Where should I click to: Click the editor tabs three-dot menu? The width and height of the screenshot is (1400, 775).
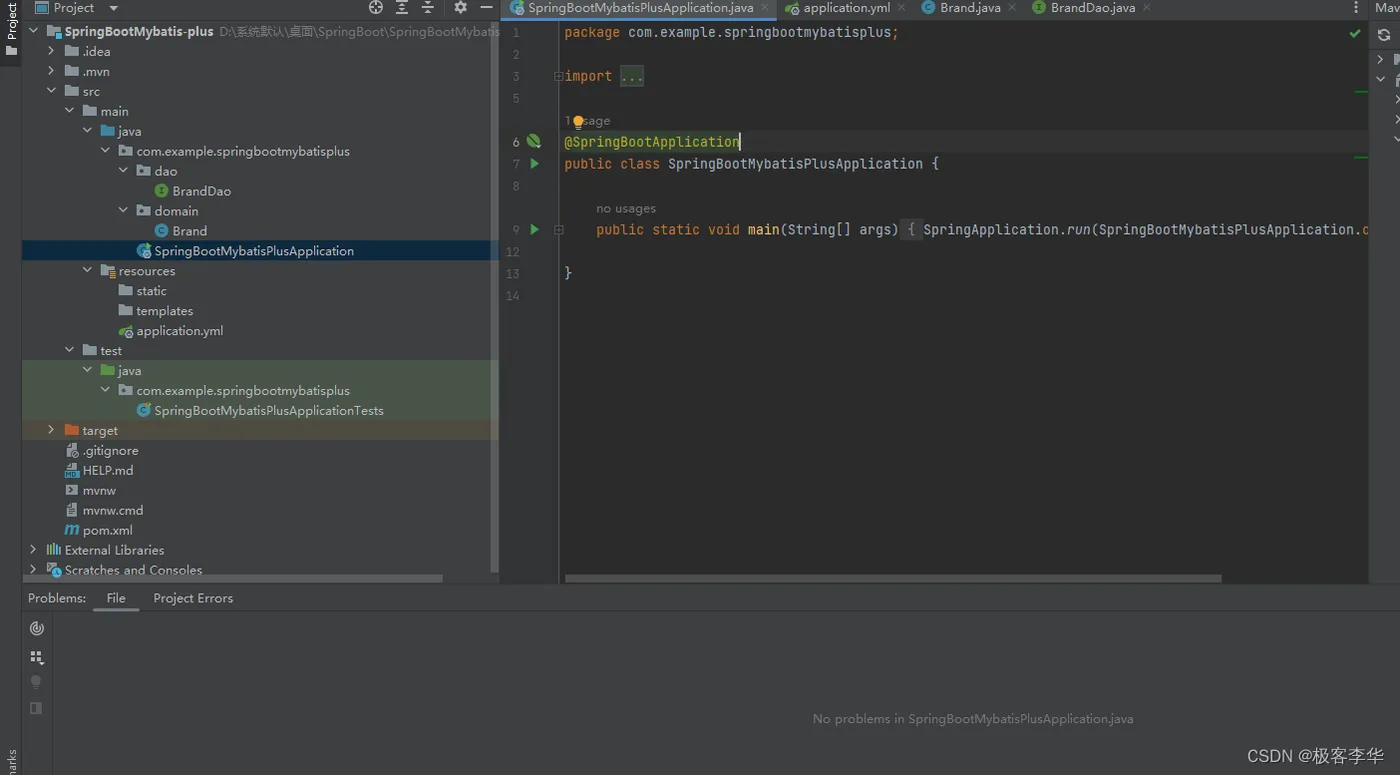click(x=1356, y=8)
